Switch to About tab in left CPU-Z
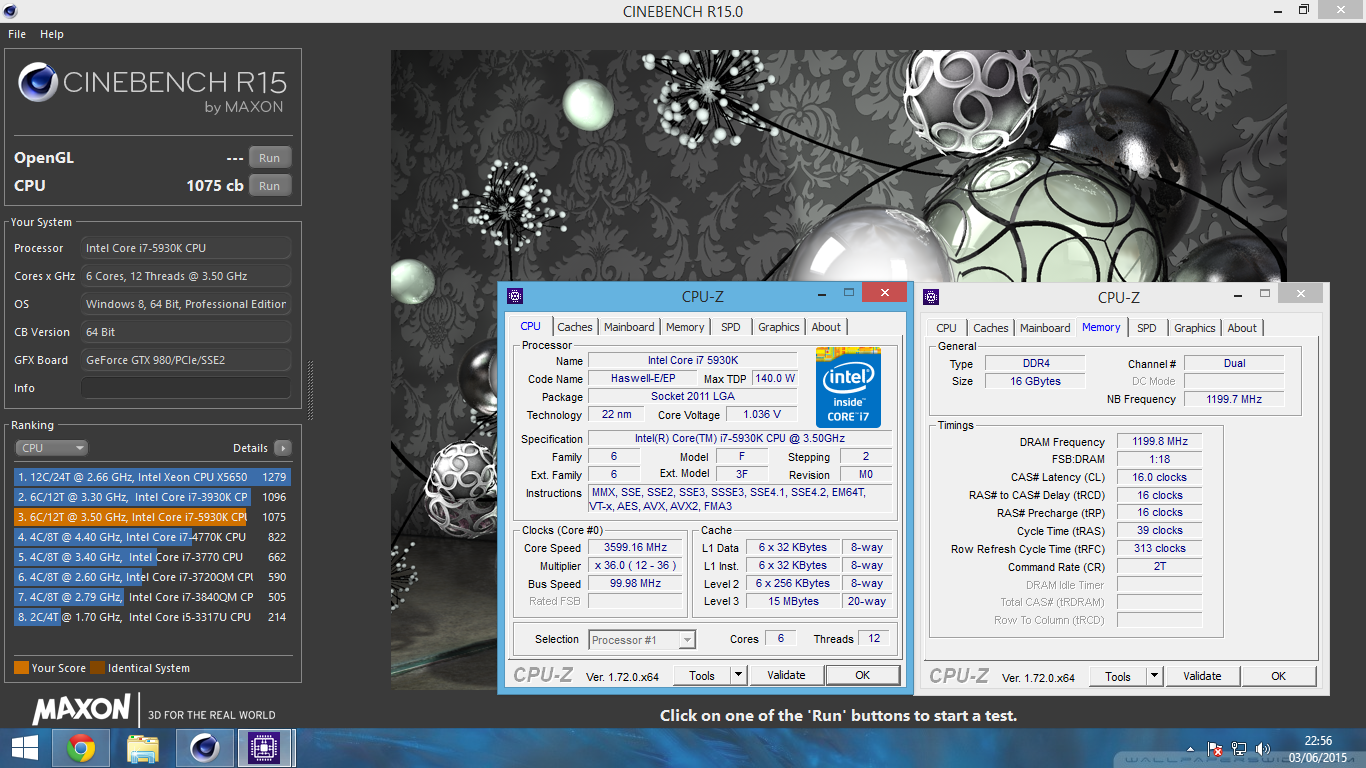1366x768 pixels. [x=826, y=327]
